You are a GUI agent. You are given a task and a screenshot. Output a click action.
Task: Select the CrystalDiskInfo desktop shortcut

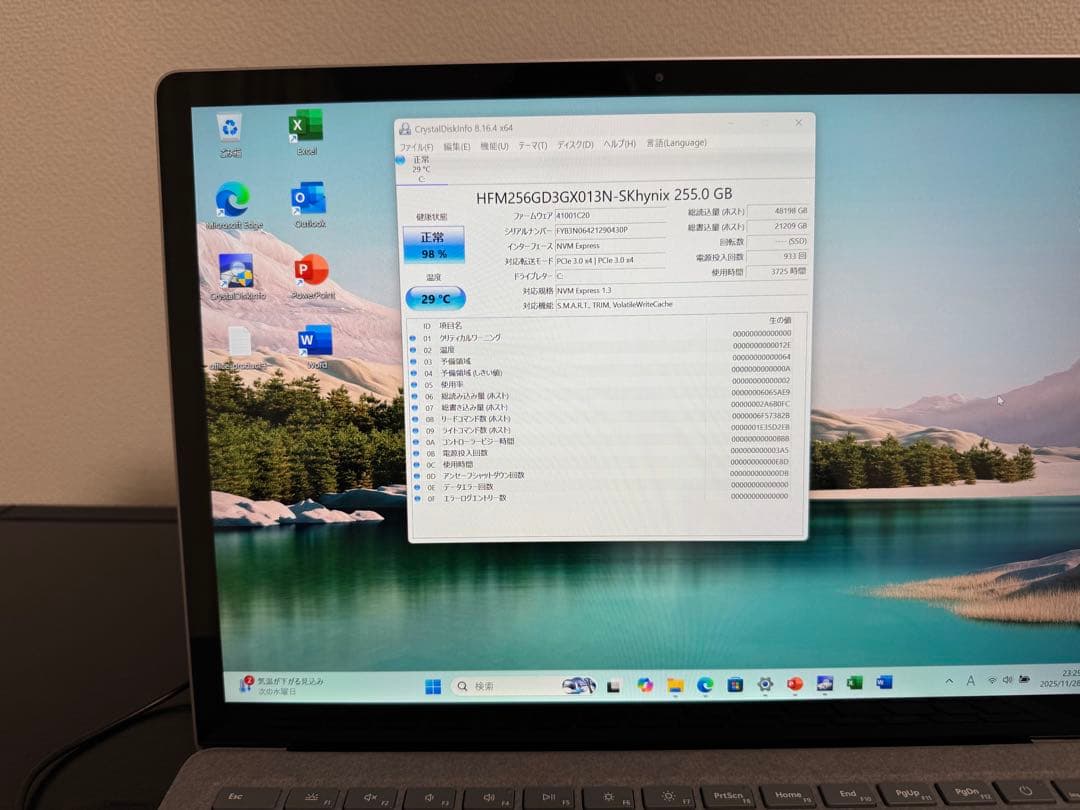coord(237,271)
